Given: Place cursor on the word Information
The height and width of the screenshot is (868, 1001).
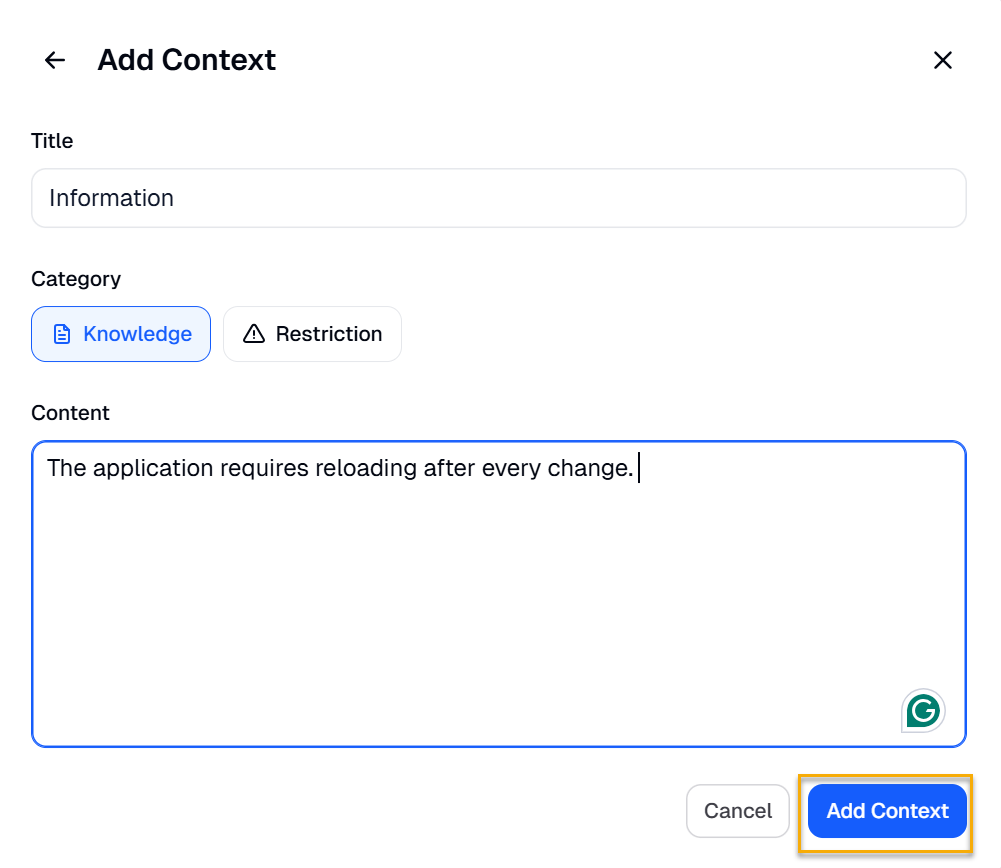Looking at the screenshot, I should point(111,198).
